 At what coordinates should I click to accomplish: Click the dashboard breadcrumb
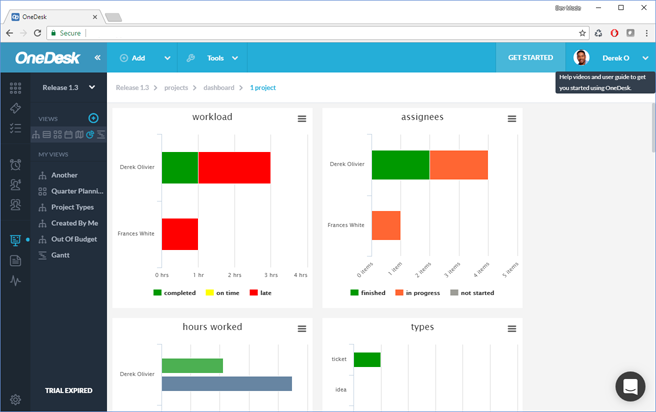point(219,87)
